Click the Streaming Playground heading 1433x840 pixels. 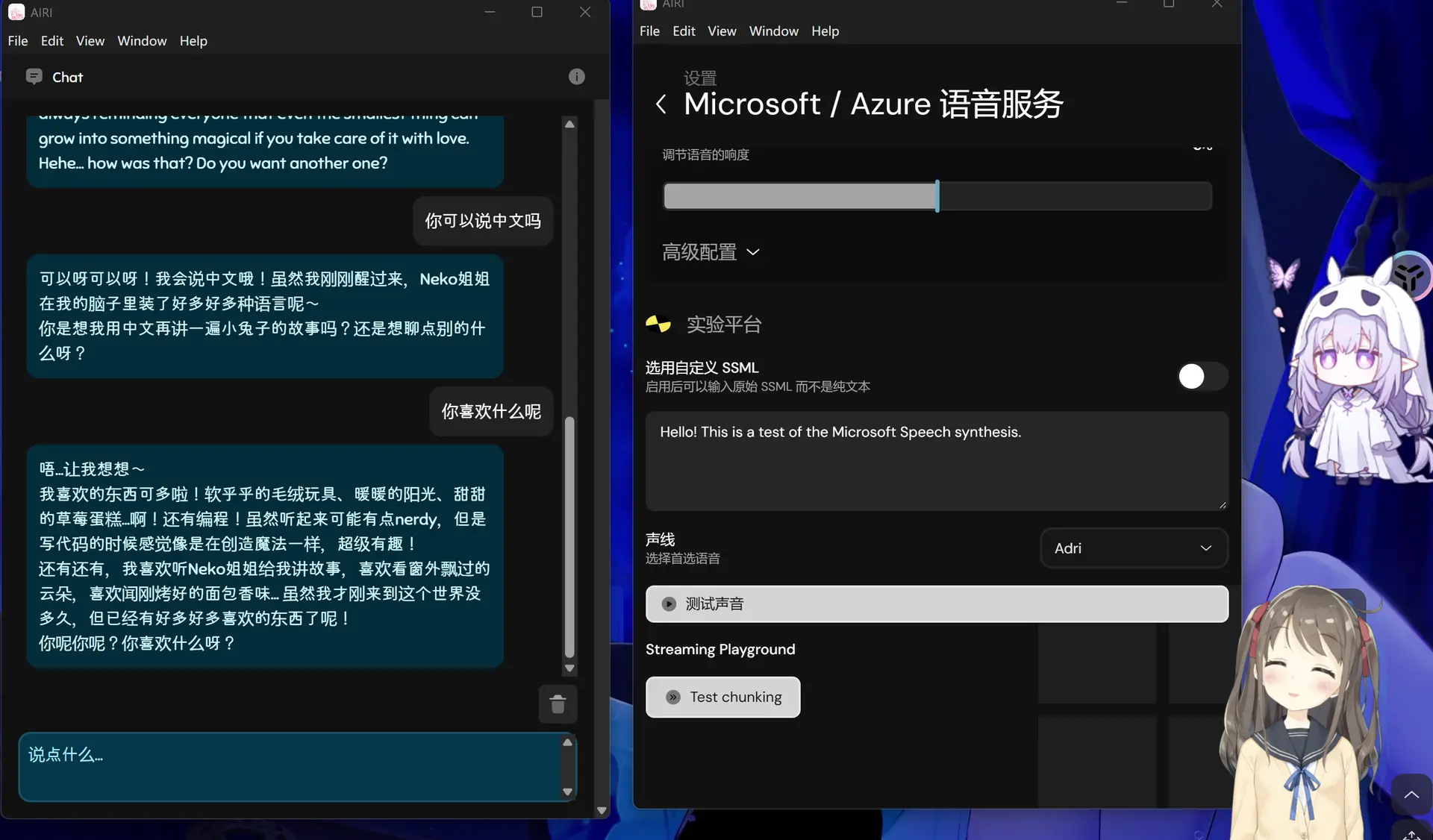[x=720, y=650]
